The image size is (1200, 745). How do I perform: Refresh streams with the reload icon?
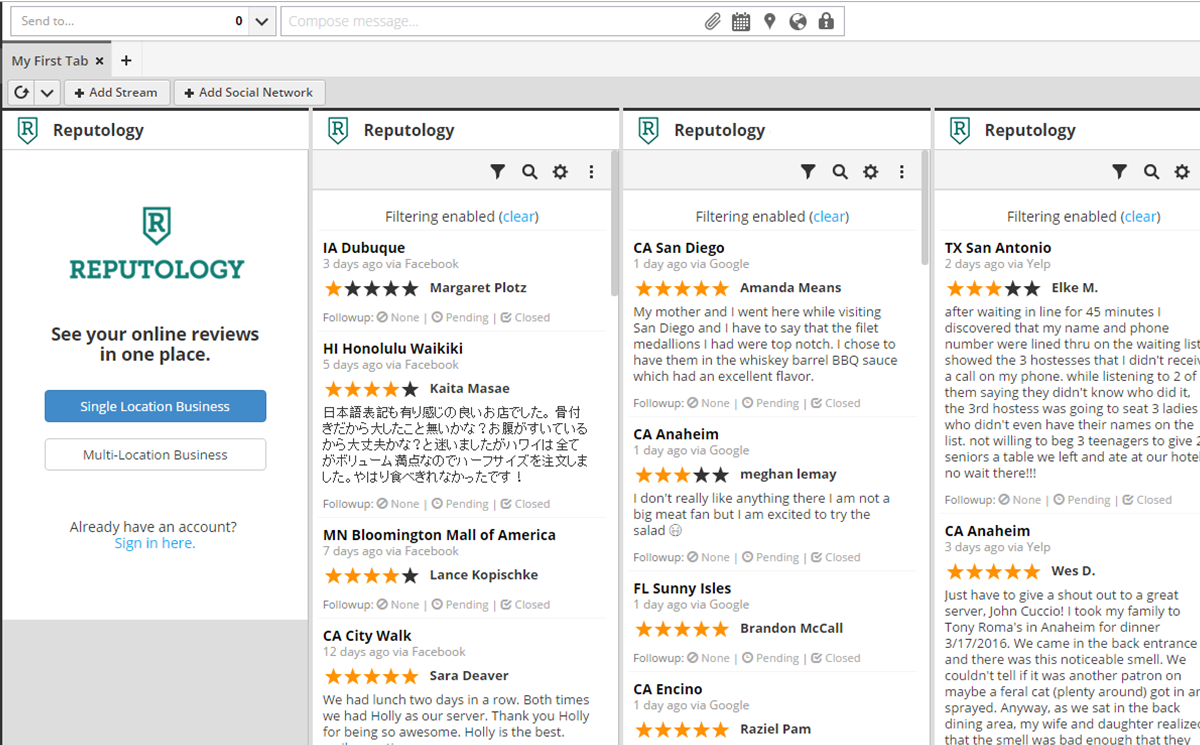tap(21, 92)
